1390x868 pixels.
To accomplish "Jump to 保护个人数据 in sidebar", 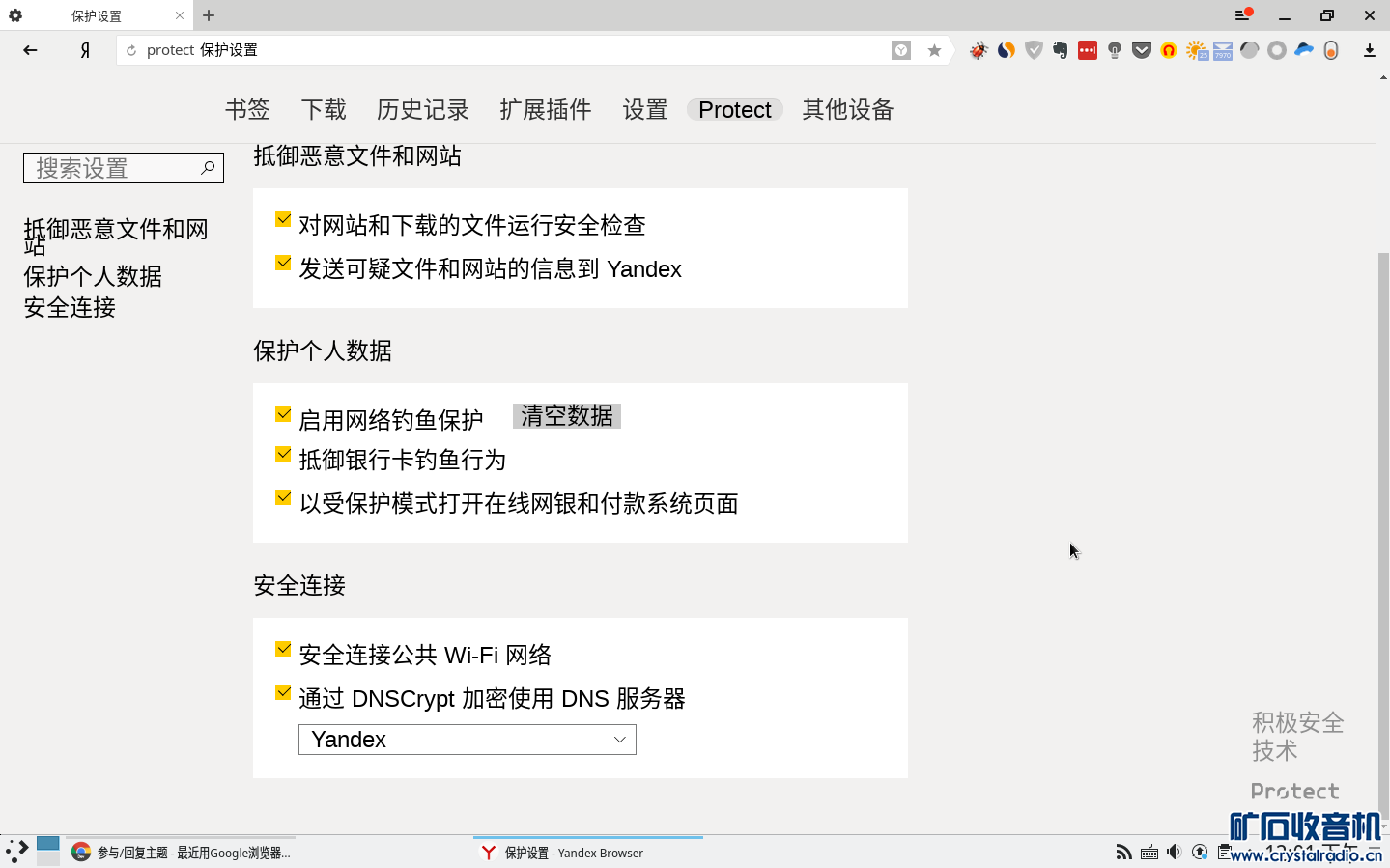I will [x=93, y=277].
